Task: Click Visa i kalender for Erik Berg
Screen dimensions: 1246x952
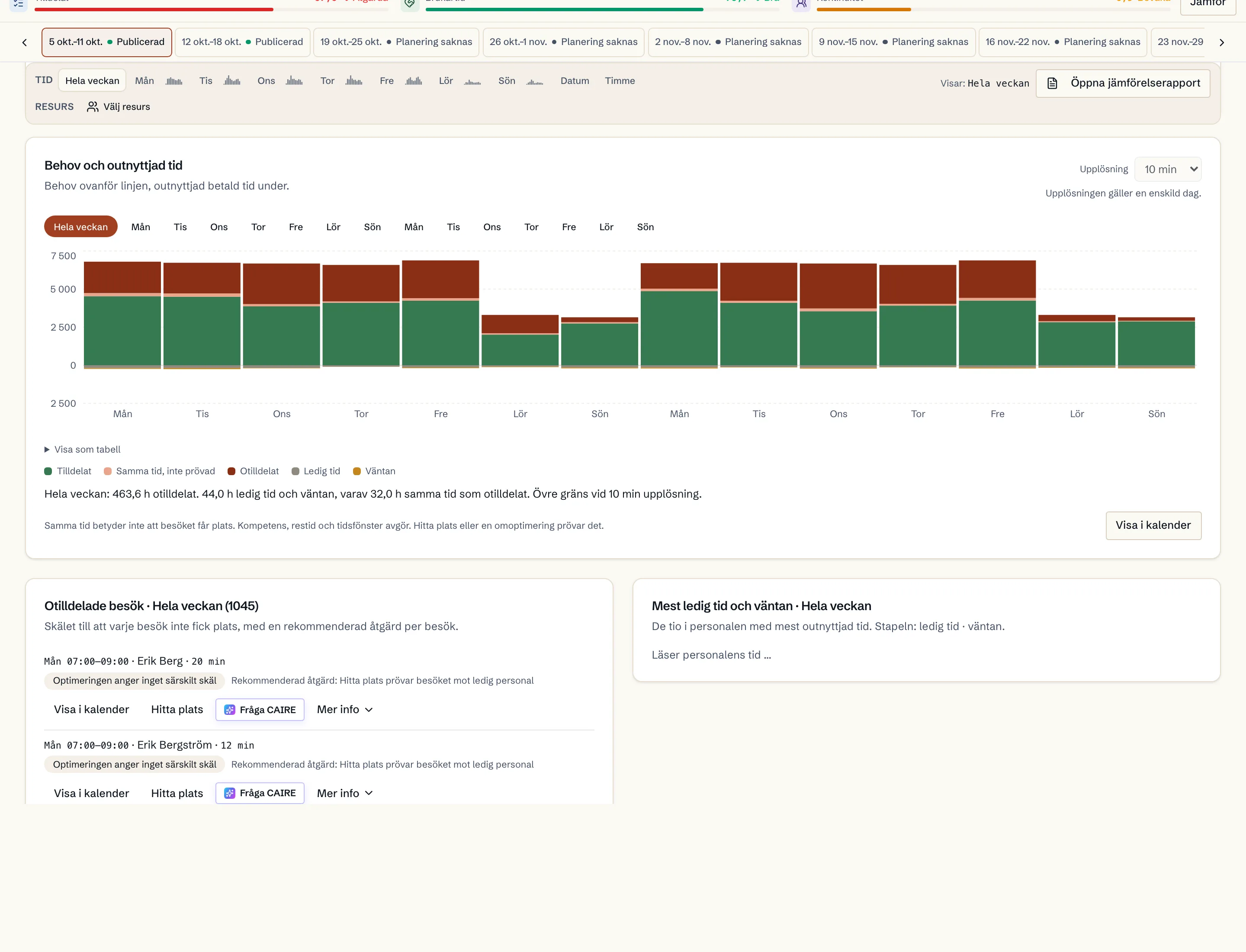Action: (x=91, y=710)
